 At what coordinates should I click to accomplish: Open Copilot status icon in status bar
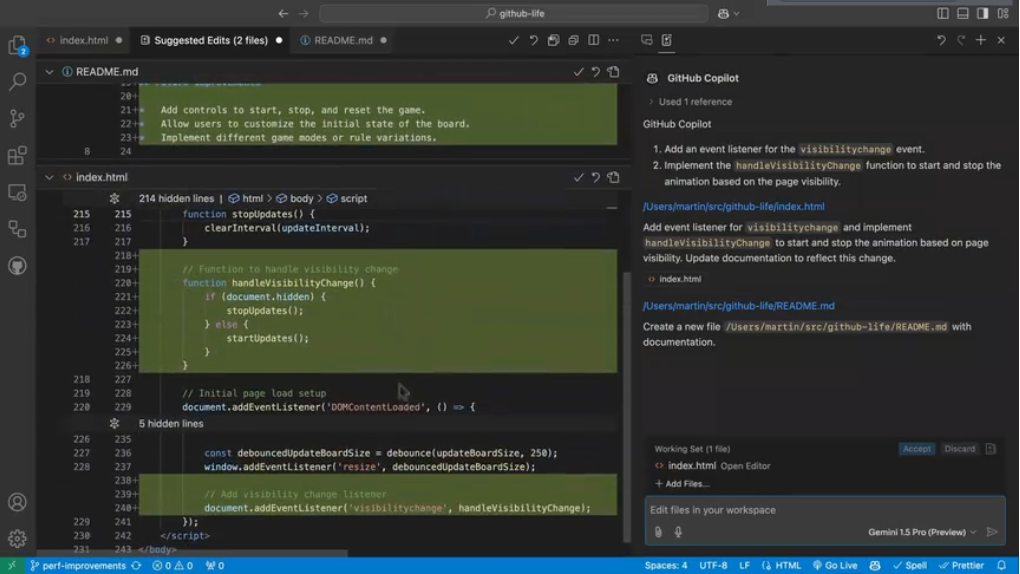pyautogui.click(x=875, y=566)
